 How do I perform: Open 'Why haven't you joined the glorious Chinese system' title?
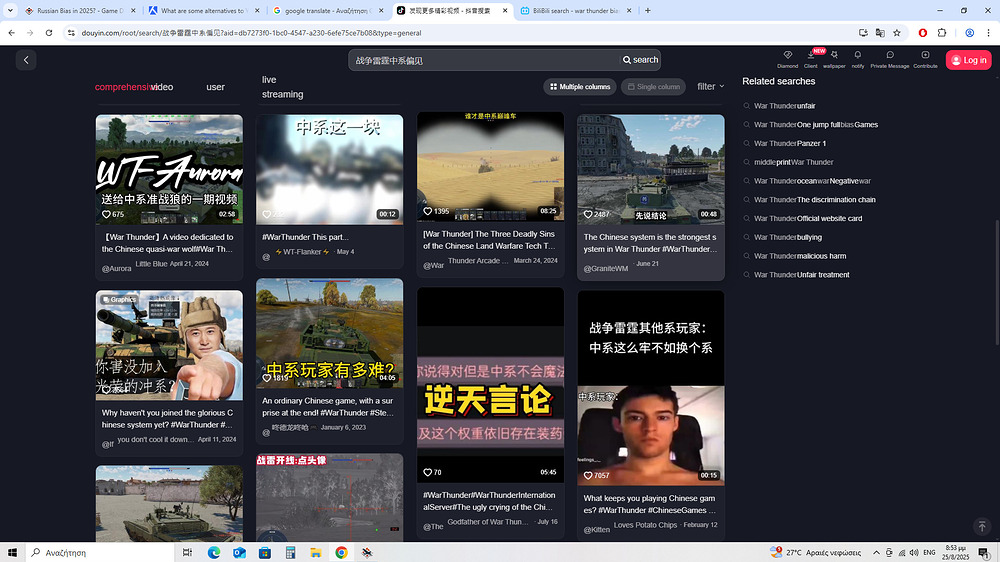coord(168,418)
